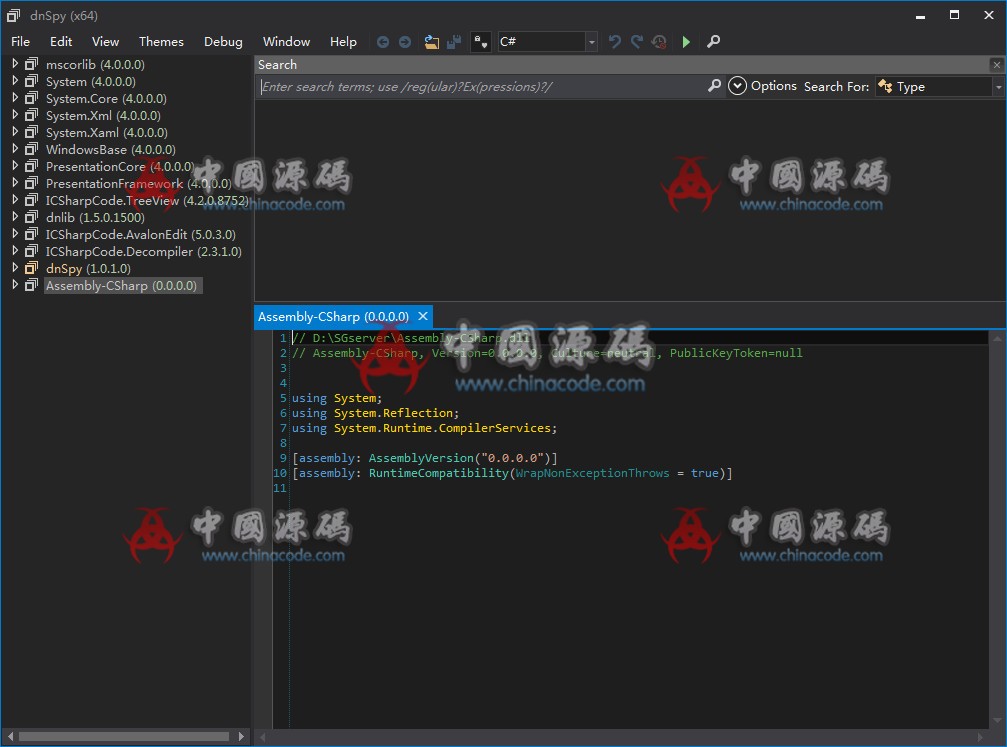Screen dimensions: 1007x747
Task: Close the Assembly-CSharp document tab
Action: tap(423, 316)
